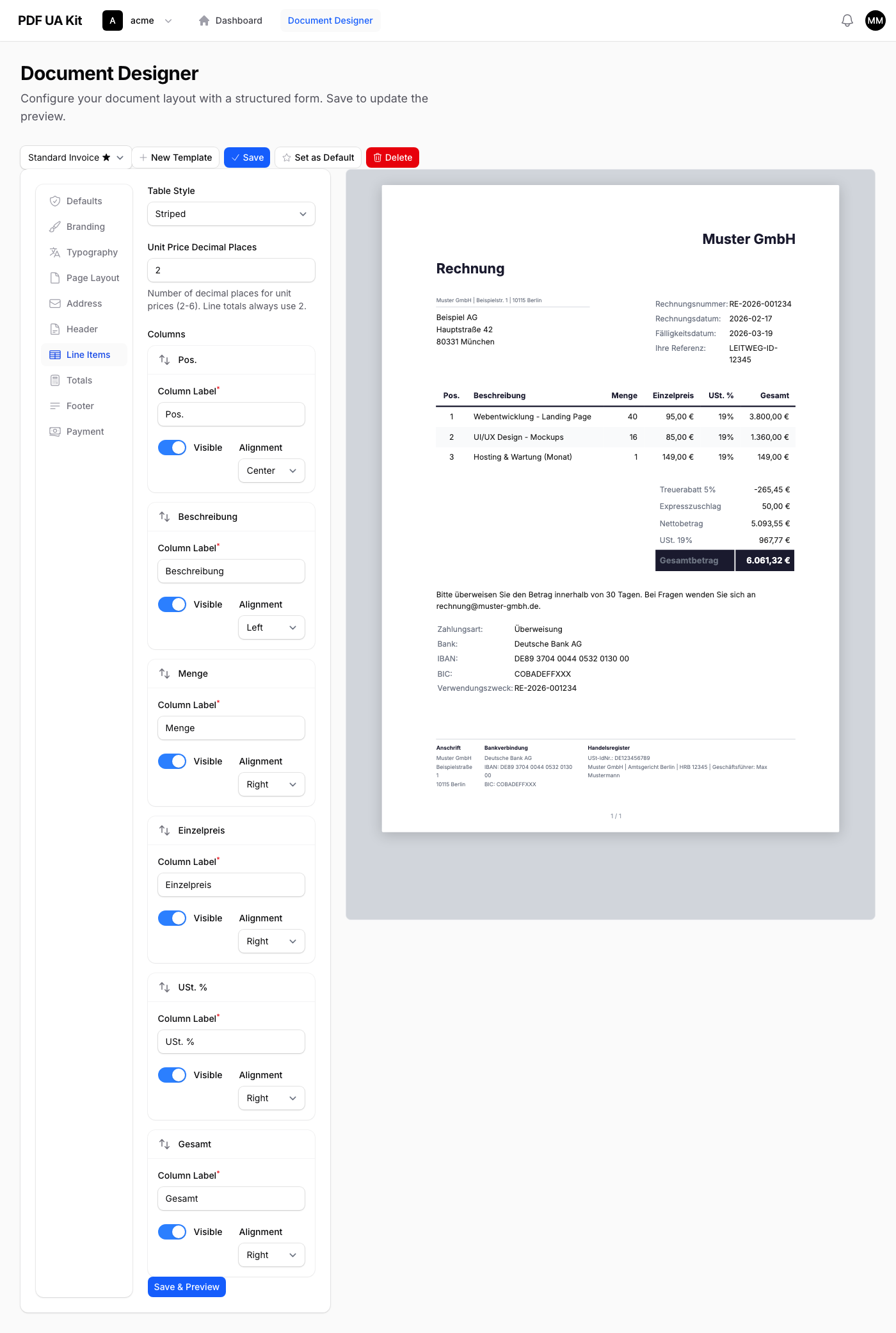The image size is (896, 1333).
Task: Switch to the Page Layout section
Action: 84,278
